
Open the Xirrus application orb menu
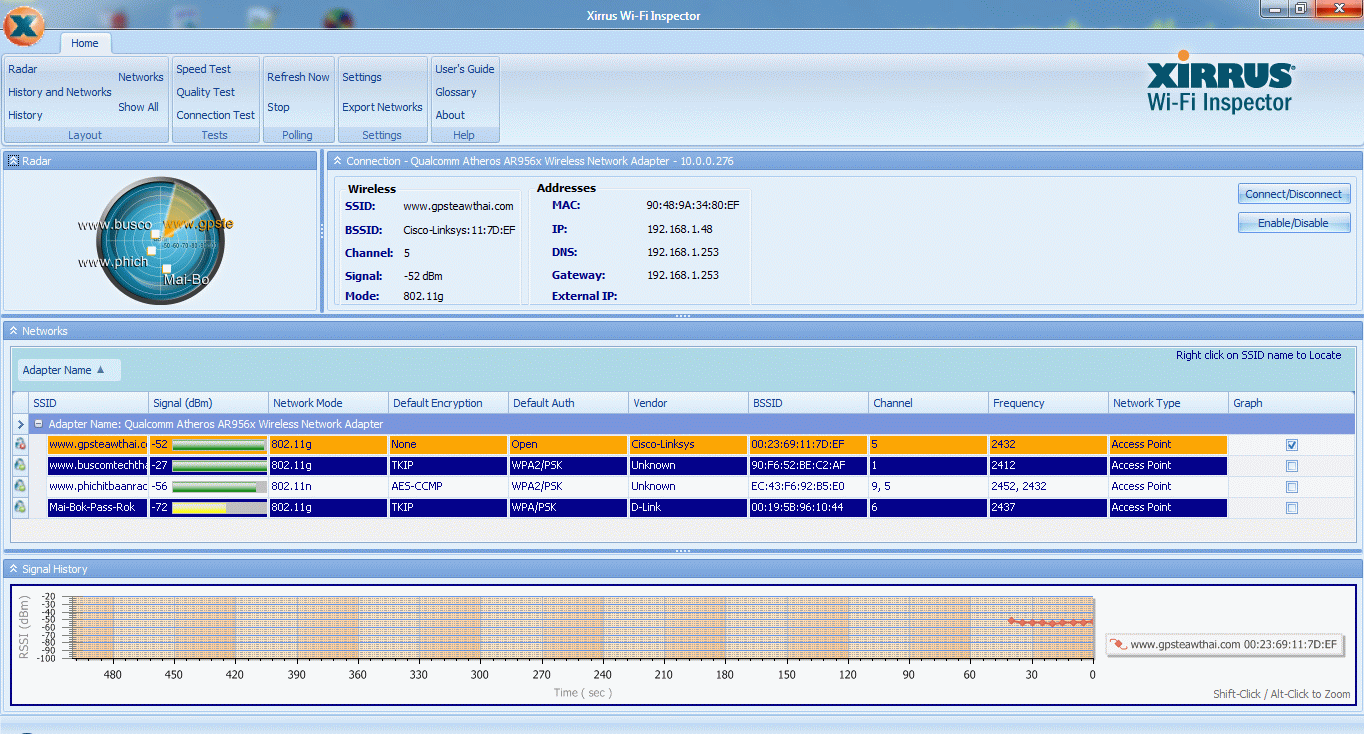pos(24,25)
